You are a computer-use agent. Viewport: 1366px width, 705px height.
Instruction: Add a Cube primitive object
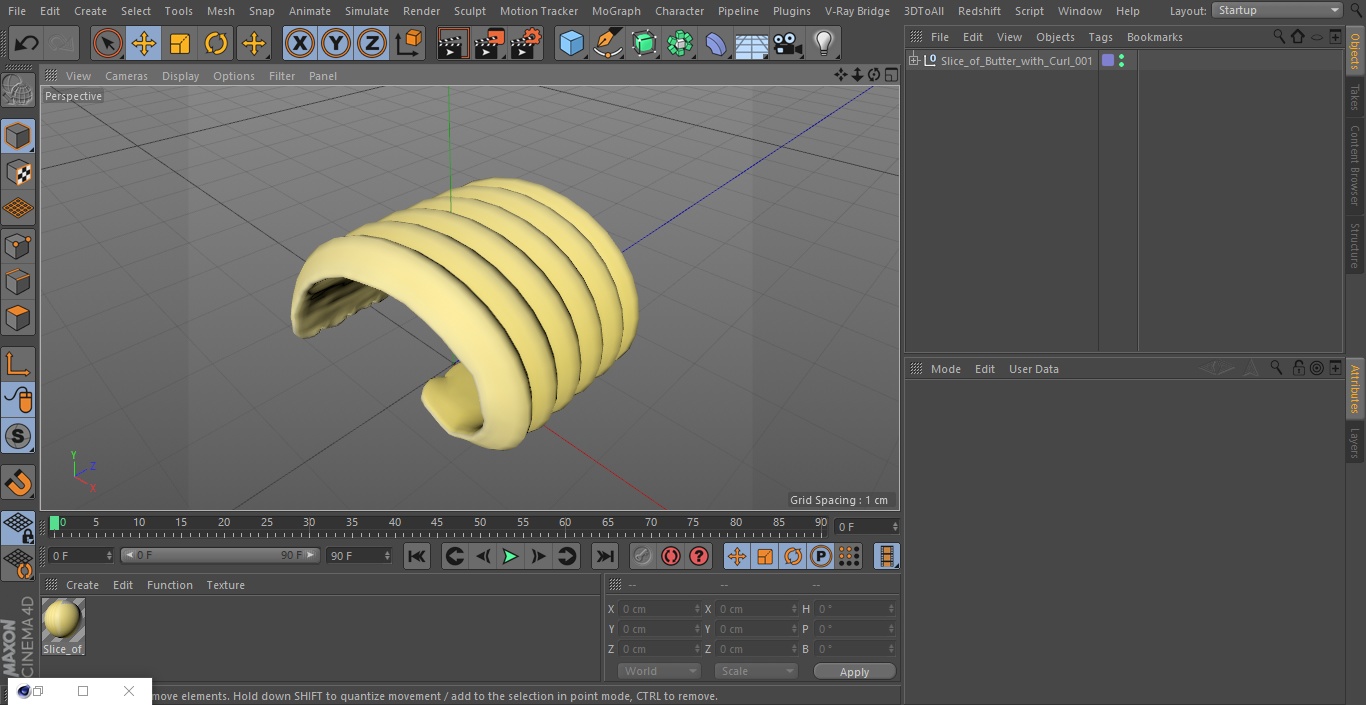571,44
